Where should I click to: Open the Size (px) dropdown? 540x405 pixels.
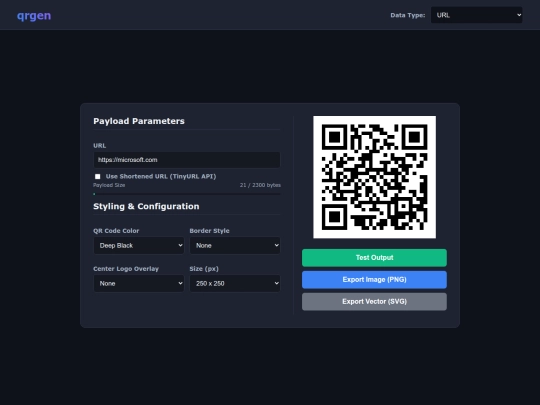pyautogui.click(x=235, y=283)
